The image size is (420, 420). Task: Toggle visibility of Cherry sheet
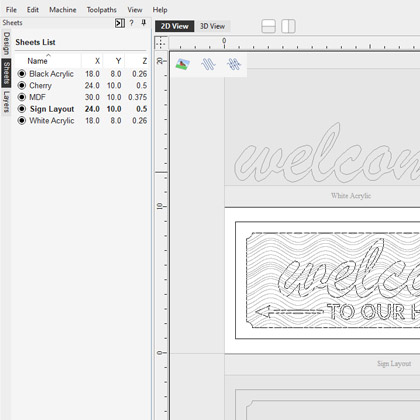point(22,85)
